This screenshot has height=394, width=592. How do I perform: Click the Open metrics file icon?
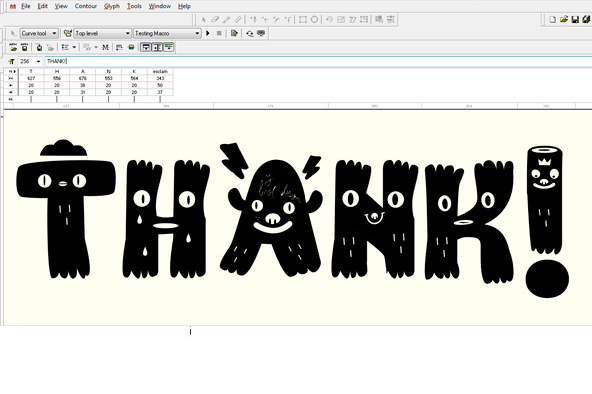pyautogui.click(x=13, y=47)
